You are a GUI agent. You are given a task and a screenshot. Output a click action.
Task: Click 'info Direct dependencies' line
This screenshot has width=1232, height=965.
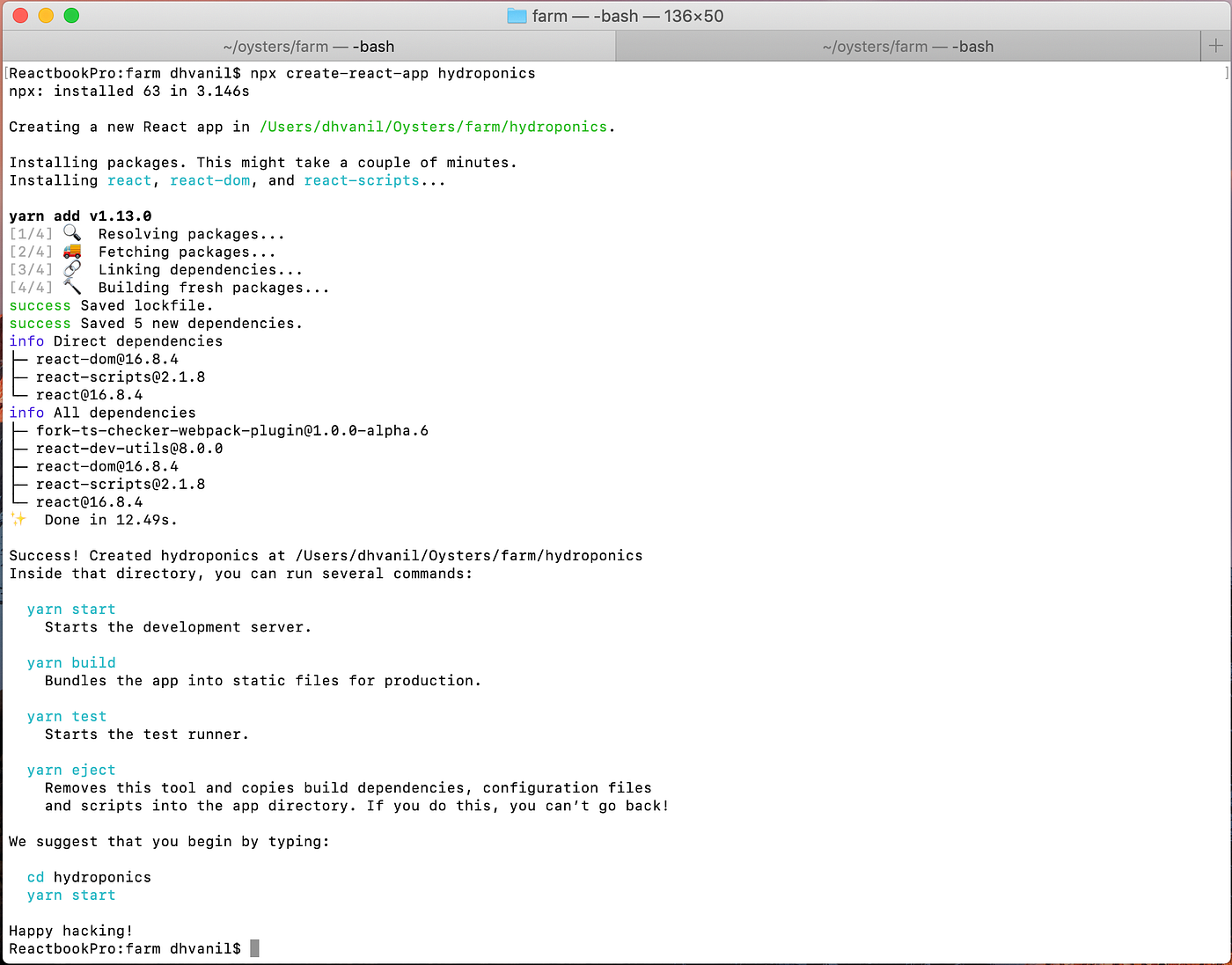click(116, 341)
